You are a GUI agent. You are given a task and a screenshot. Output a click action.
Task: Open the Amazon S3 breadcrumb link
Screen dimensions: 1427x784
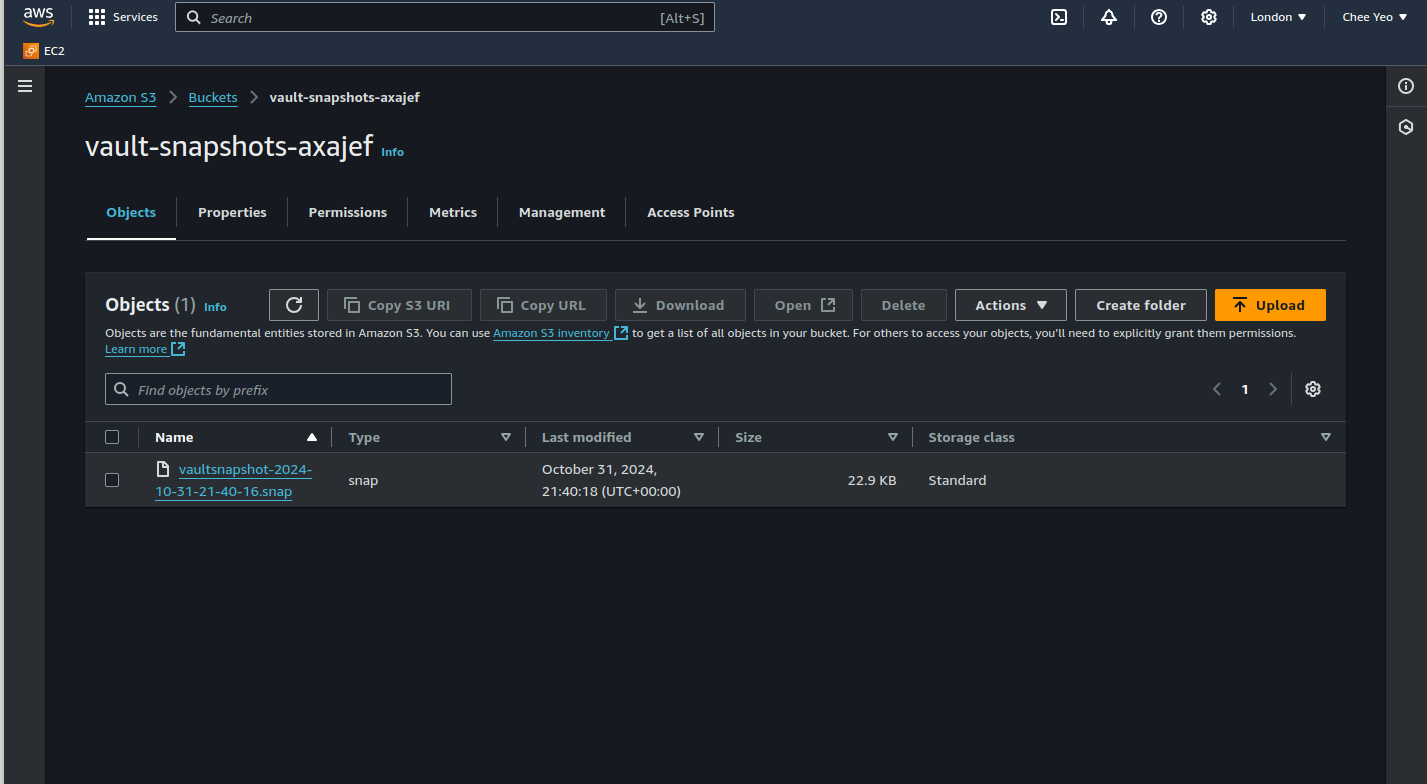point(121,97)
